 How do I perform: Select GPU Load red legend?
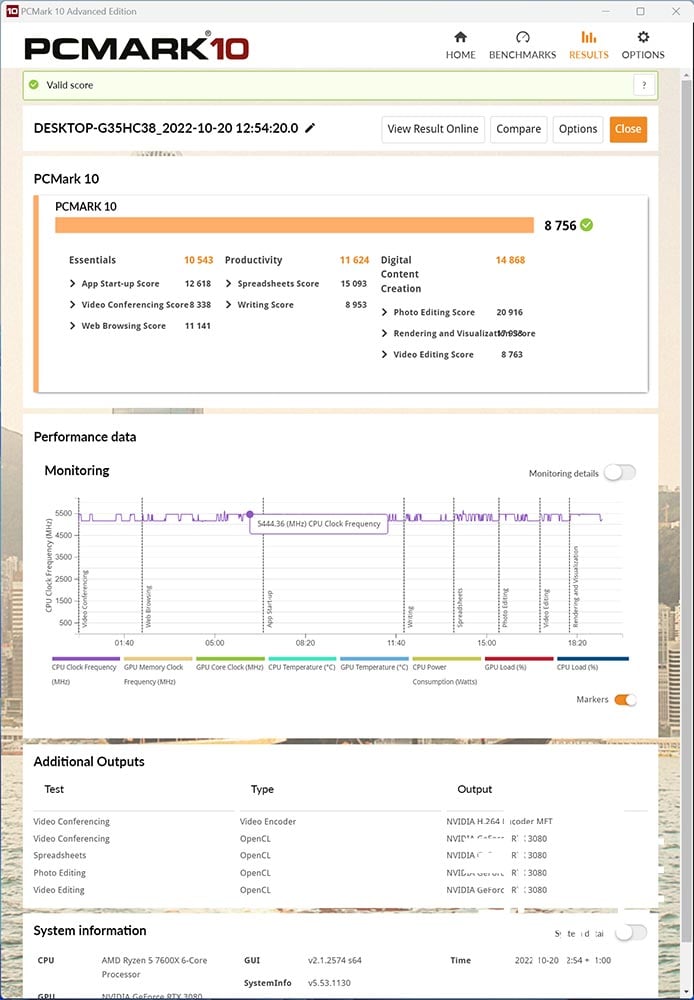coord(519,663)
